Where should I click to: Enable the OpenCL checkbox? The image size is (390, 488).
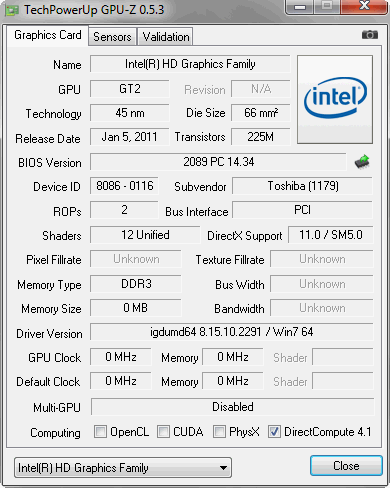pos(100,431)
